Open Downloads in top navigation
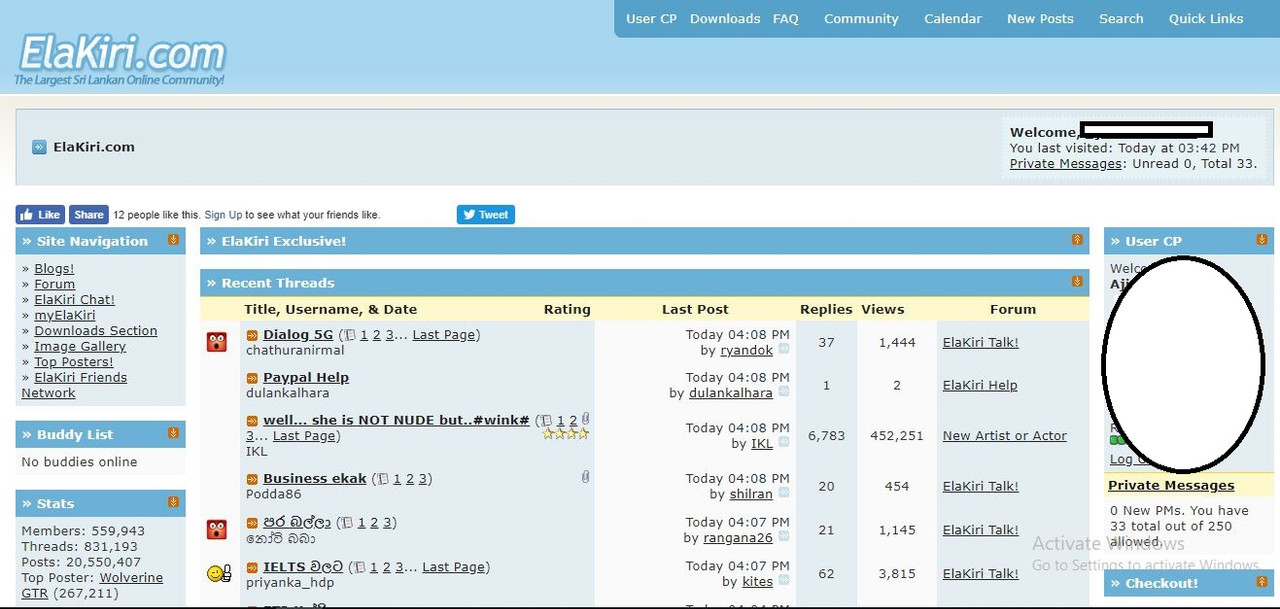 pos(725,19)
